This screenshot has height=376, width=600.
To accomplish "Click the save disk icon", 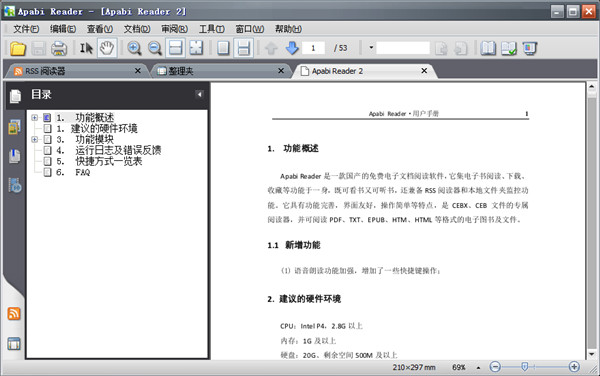I will 38,48.
